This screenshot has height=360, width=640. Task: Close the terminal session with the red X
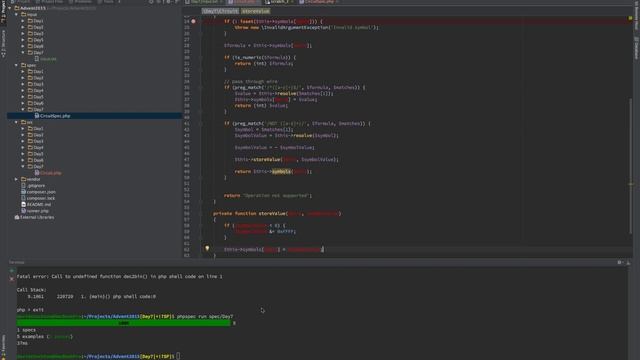(x=11, y=279)
